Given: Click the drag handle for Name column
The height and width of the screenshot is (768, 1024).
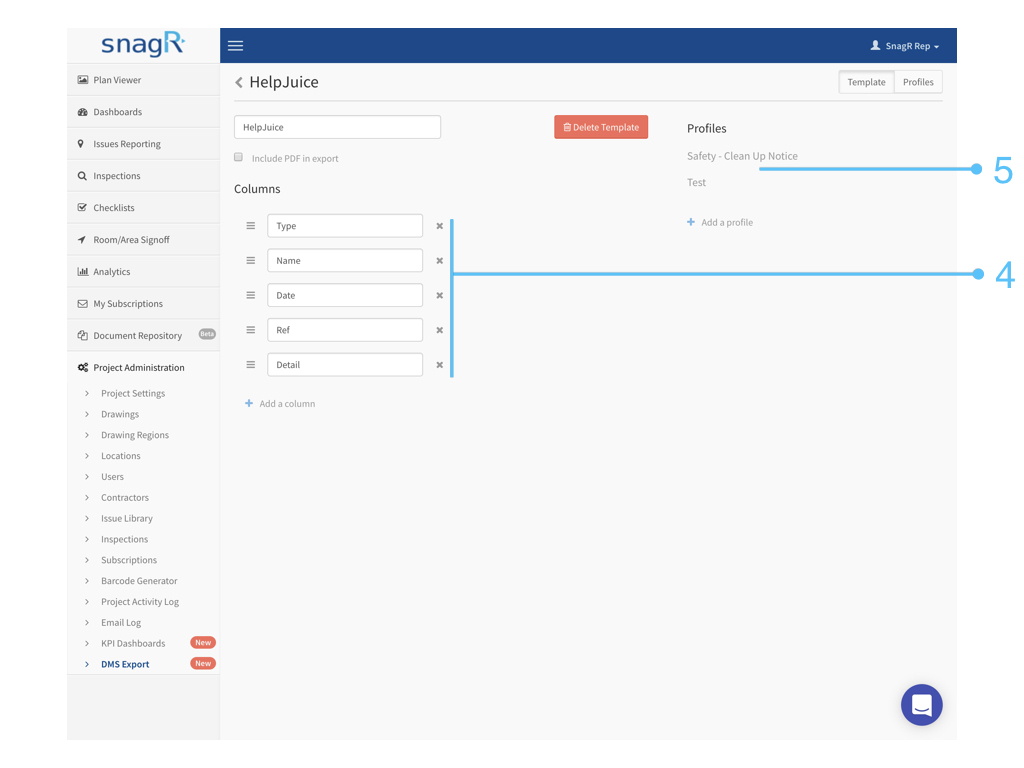Looking at the screenshot, I should tap(251, 260).
